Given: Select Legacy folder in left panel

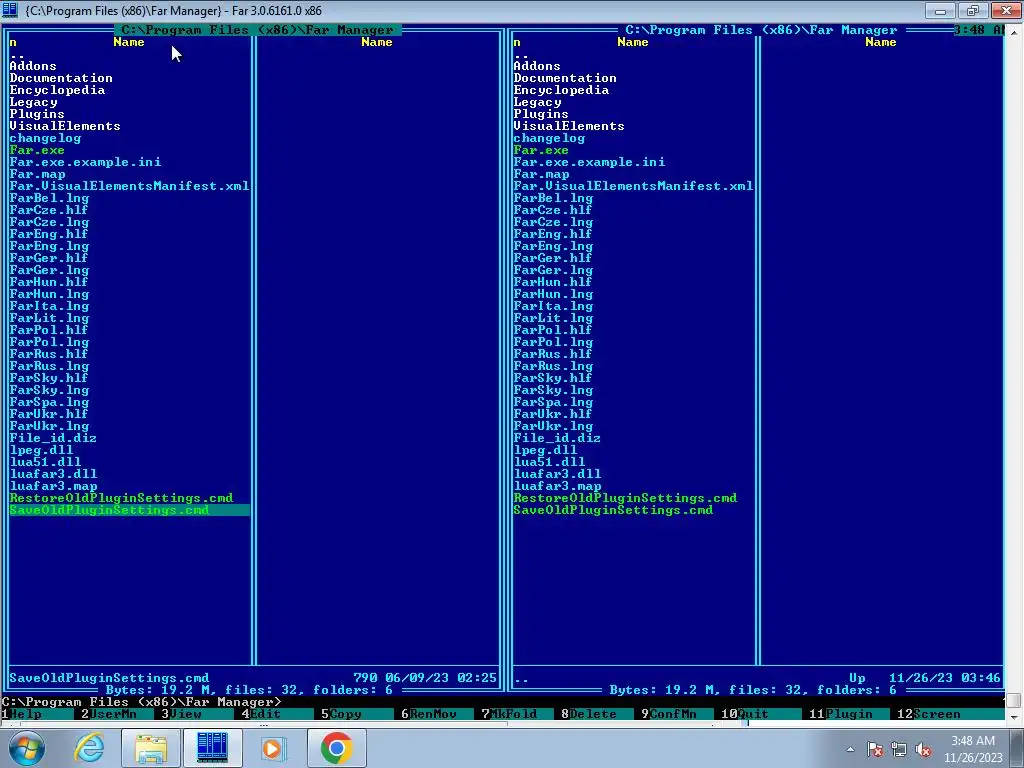Looking at the screenshot, I should click(33, 102).
